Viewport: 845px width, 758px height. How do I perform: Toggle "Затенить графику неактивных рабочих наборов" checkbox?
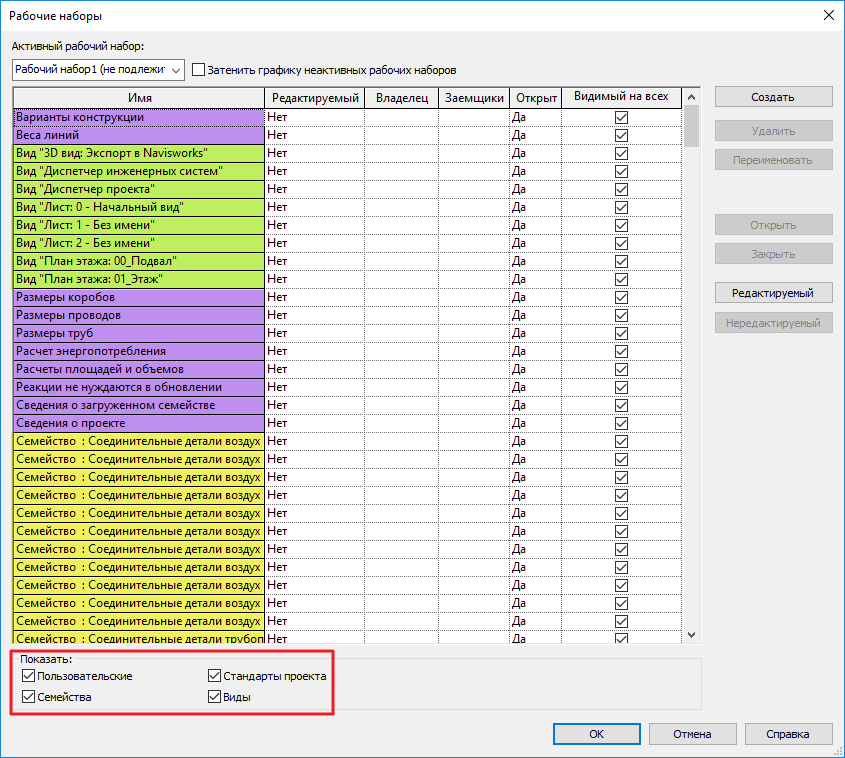198,70
